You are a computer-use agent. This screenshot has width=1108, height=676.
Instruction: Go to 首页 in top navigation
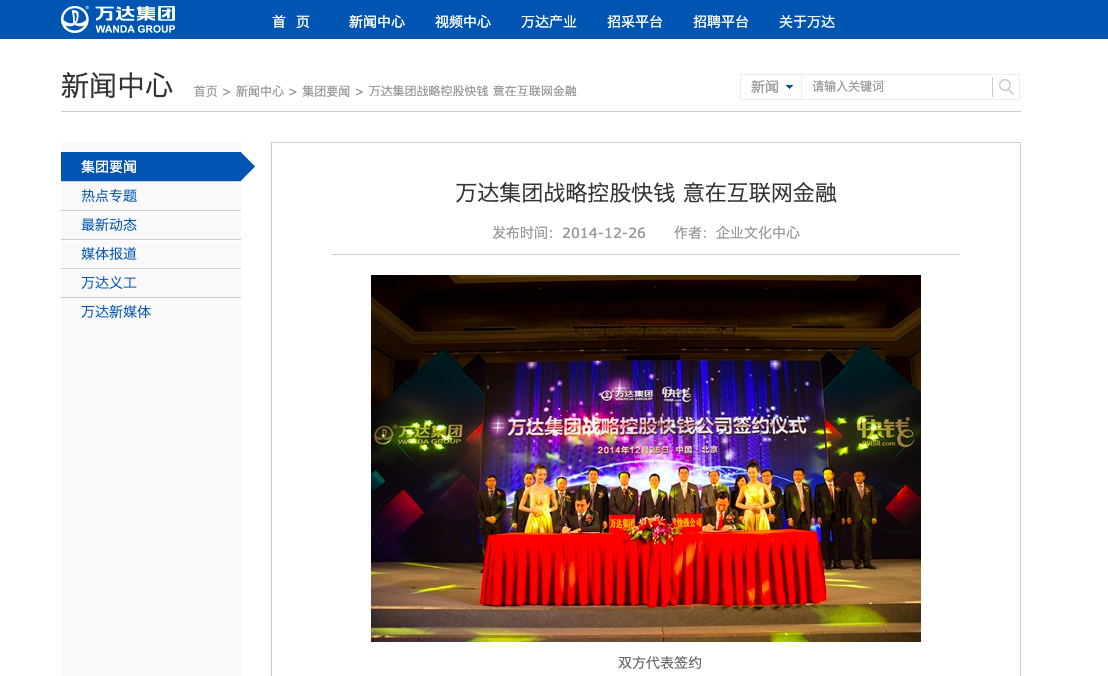(x=291, y=22)
